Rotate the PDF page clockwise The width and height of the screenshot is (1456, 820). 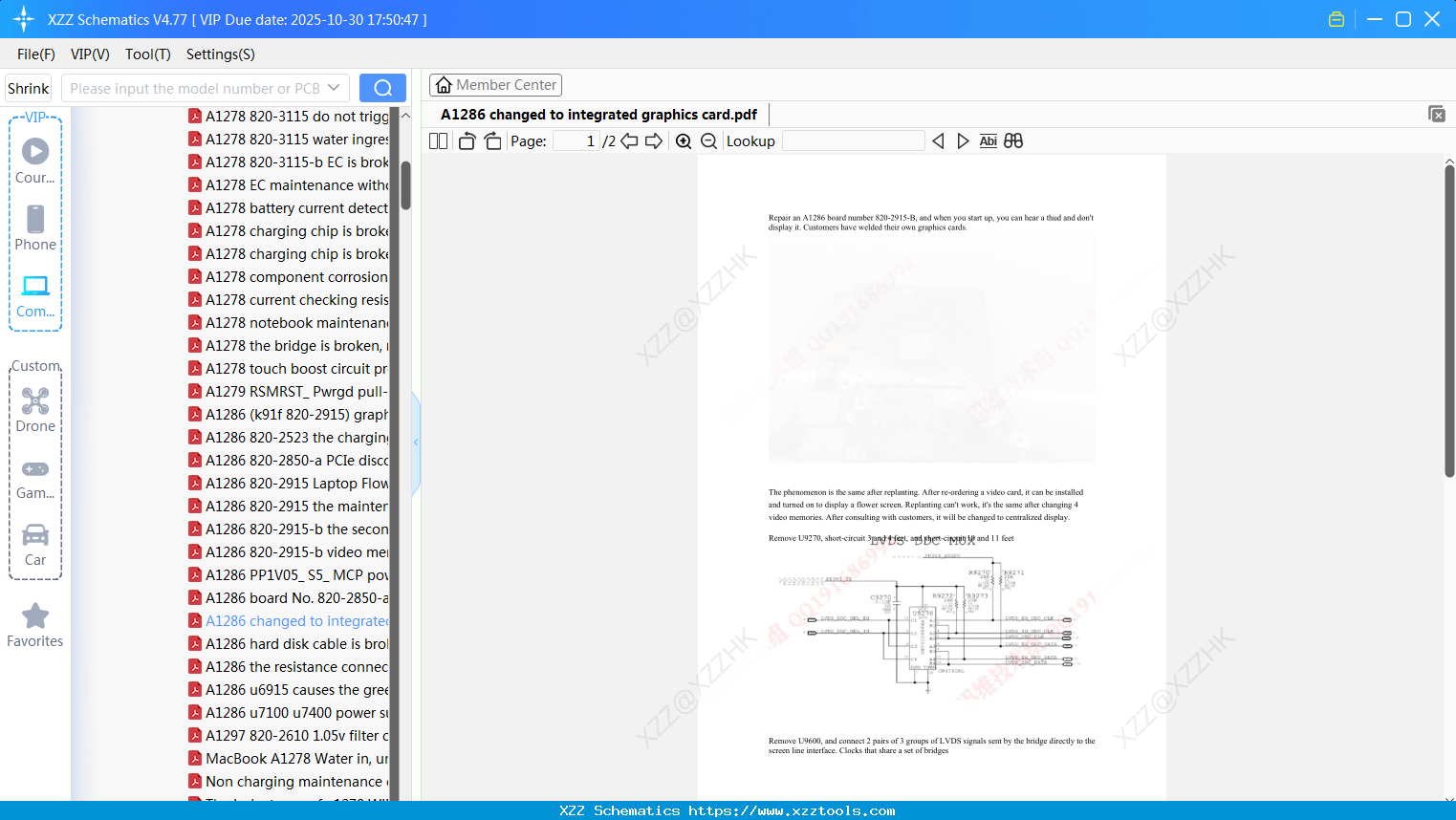(x=492, y=141)
